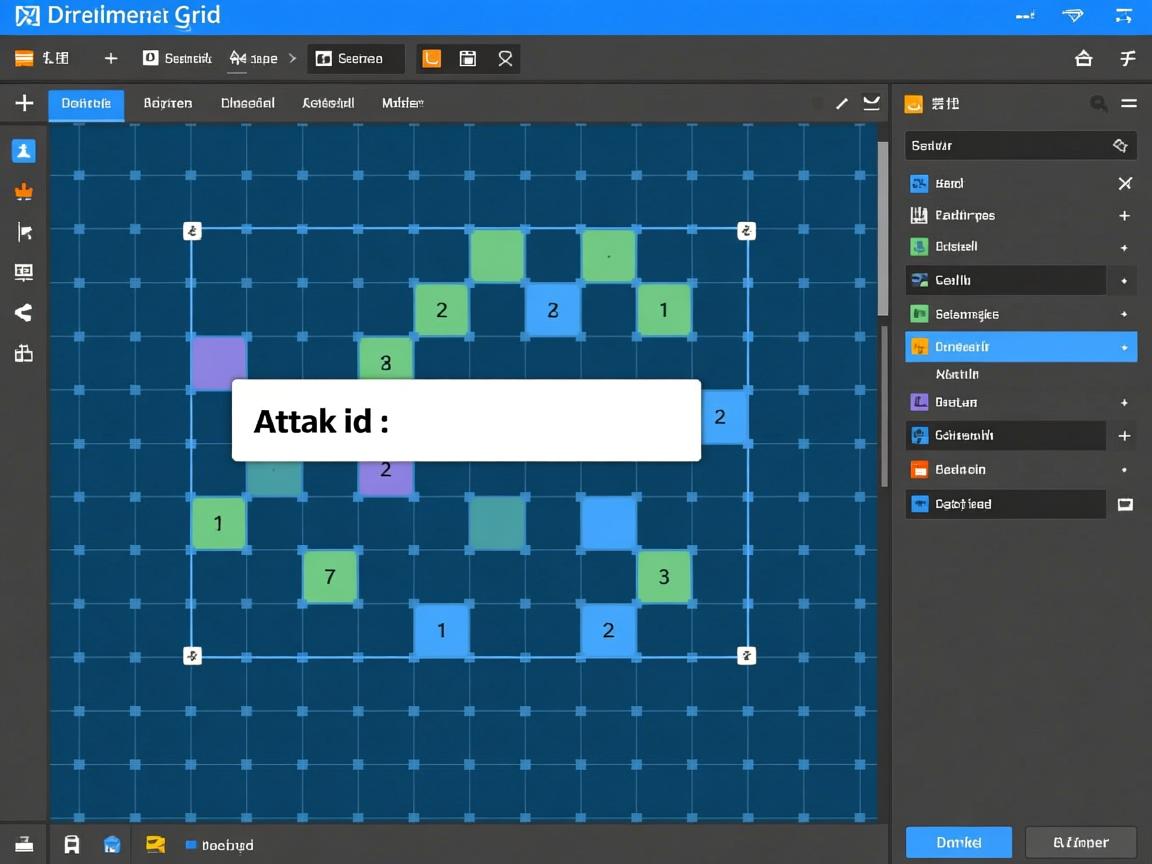Click the pencil edit icon above the grid

pyautogui.click(x=842, y=103)
